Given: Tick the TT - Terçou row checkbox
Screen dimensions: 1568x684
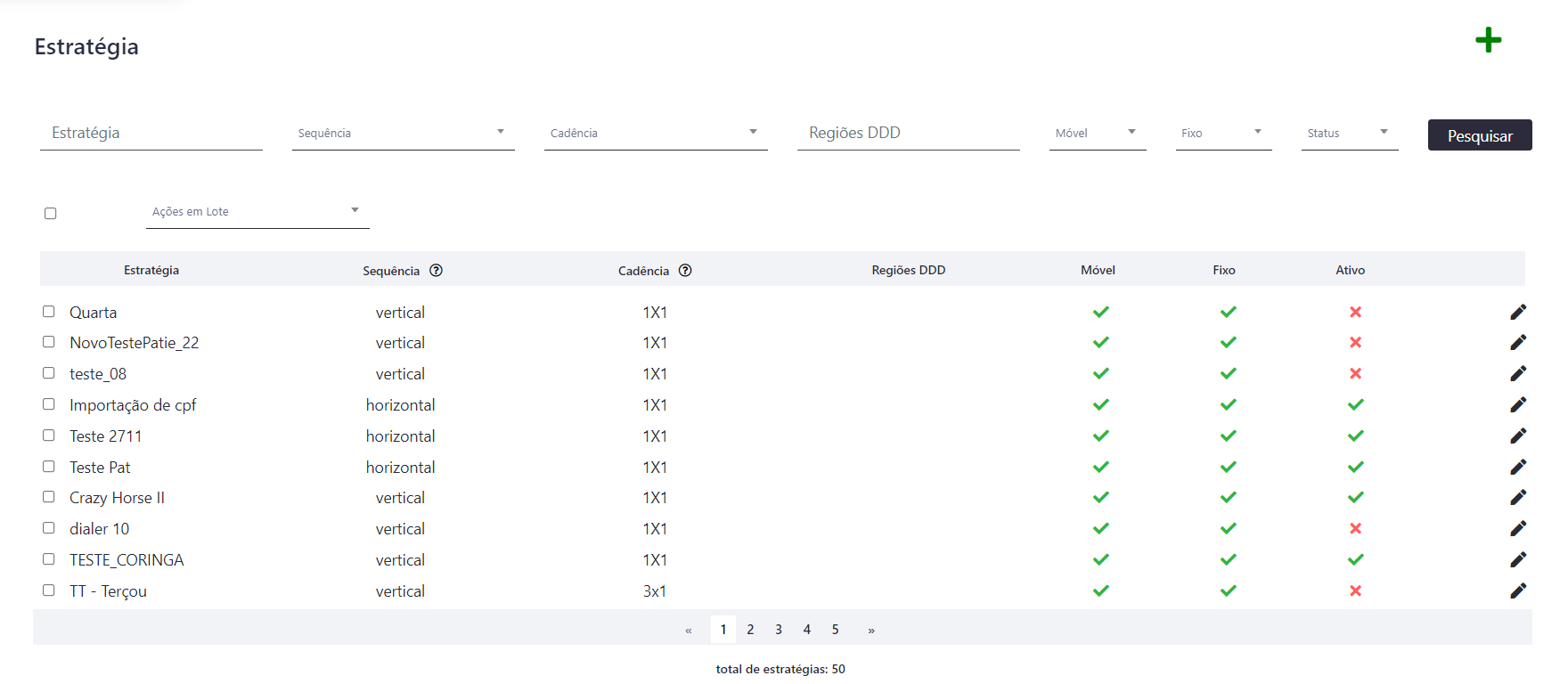Looking at the screenshot, I should coord(49,590).
